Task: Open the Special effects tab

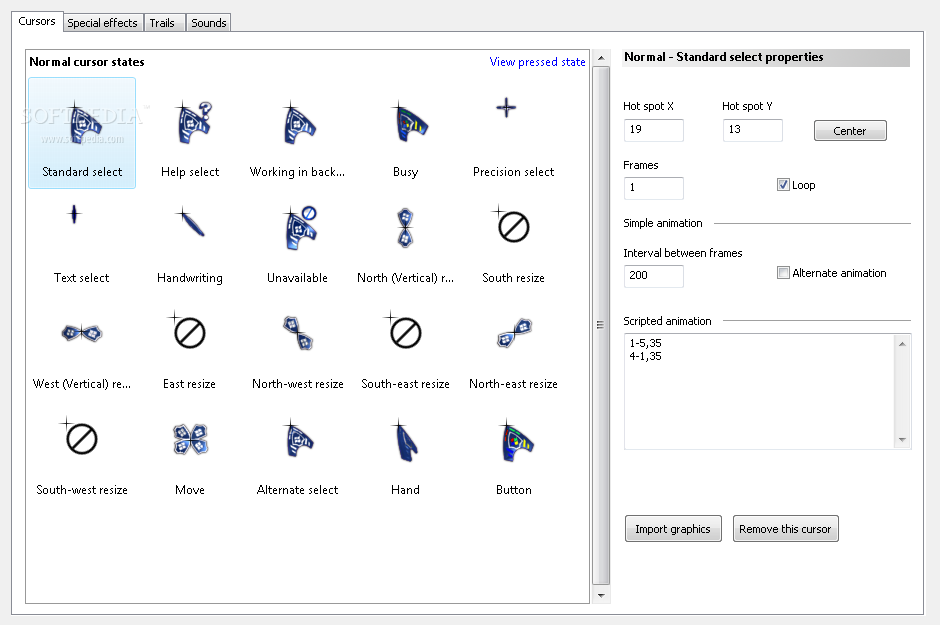Action: (103, 23)
